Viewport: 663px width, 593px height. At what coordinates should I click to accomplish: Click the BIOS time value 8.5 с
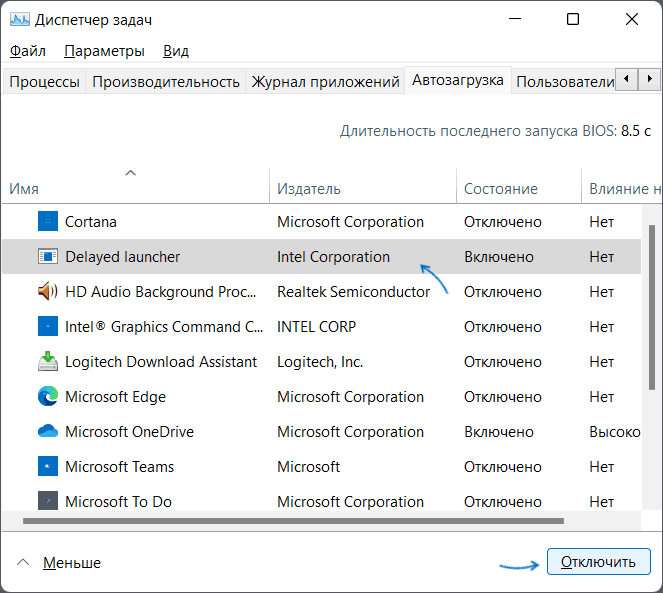[636, 131]
